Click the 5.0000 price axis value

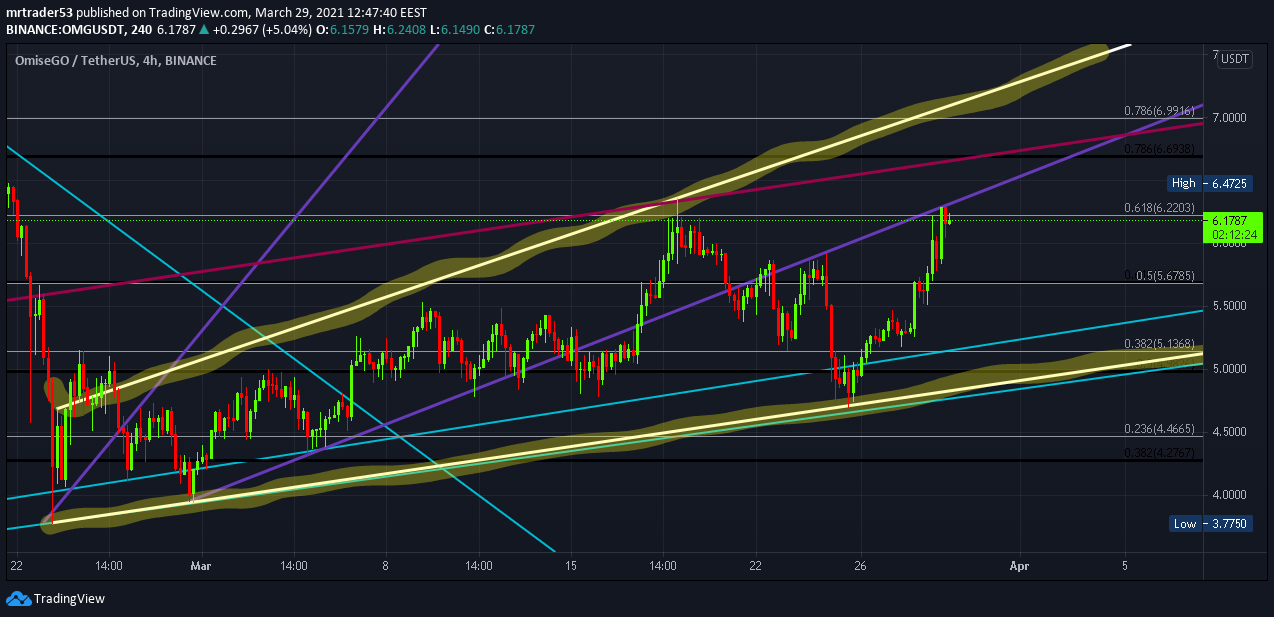coord(1229,369)
